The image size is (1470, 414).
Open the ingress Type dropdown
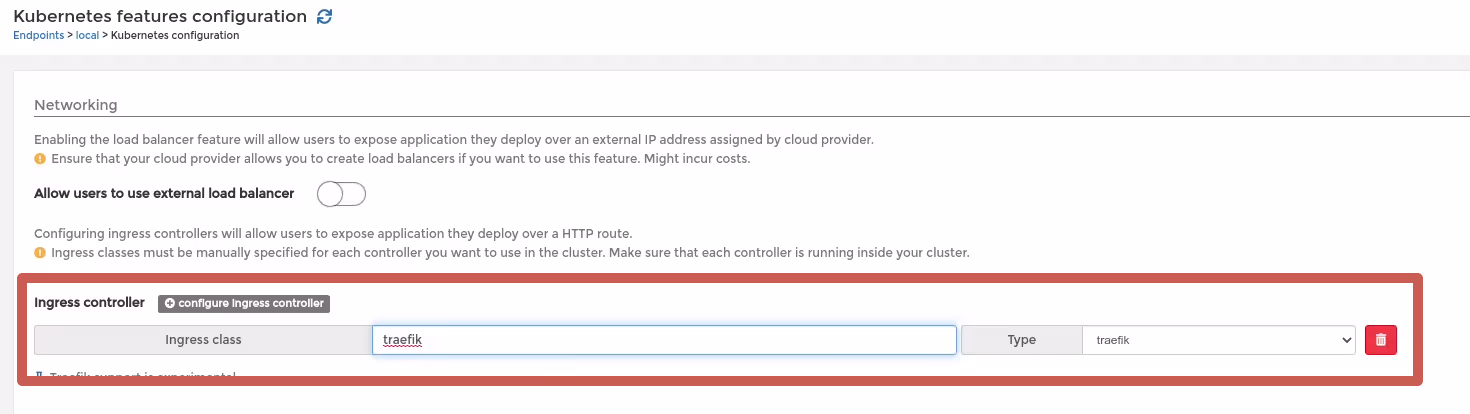[x=1219, y=340]
